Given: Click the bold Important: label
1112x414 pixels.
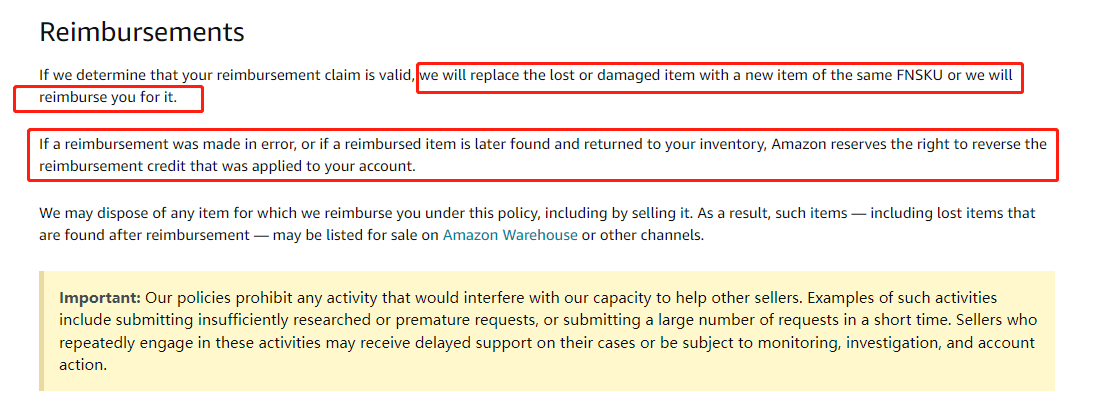Looking at the screenshot, I should click(x=100, y=298).
